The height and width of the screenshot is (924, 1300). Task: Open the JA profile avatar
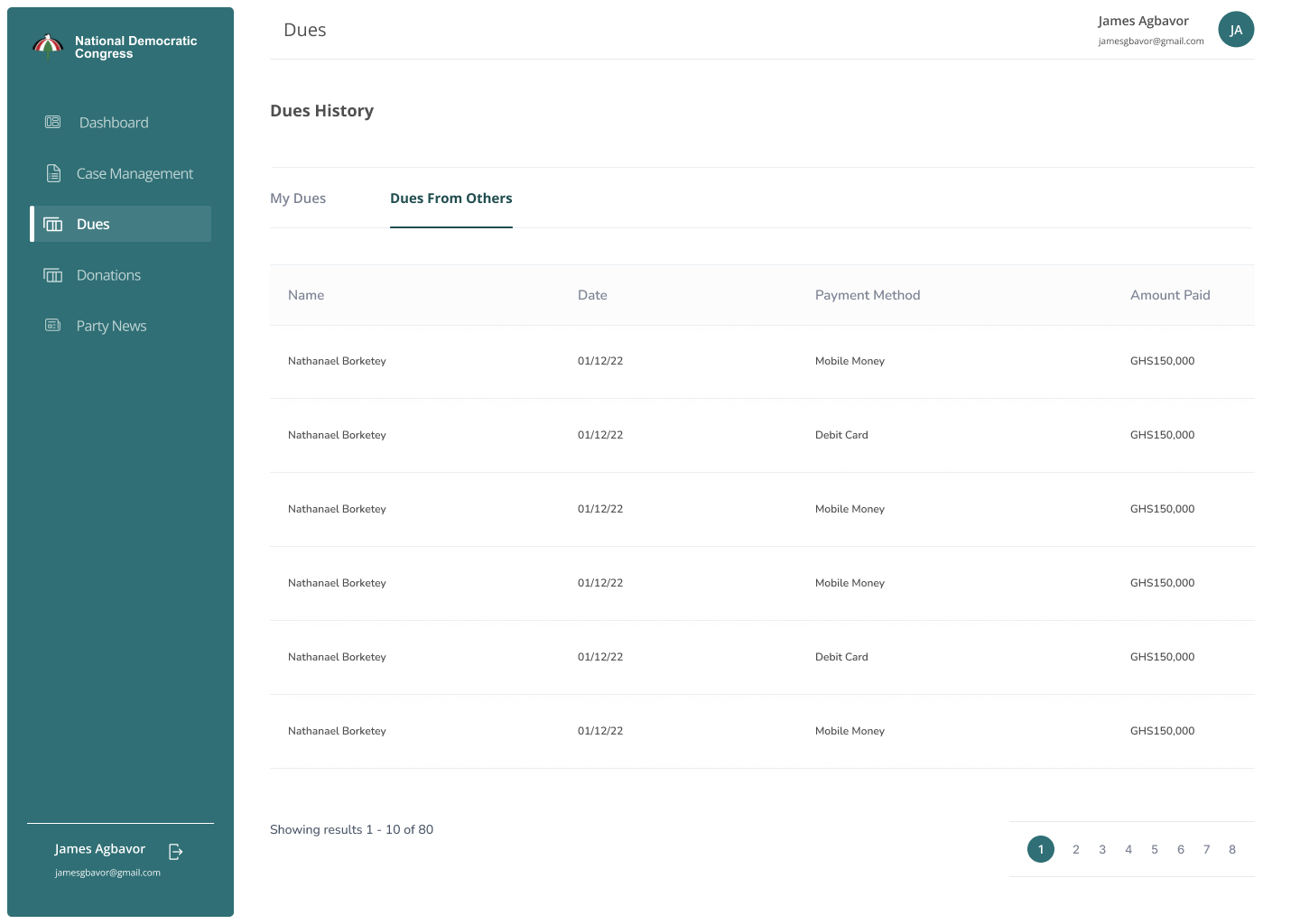pos(1236,30)
